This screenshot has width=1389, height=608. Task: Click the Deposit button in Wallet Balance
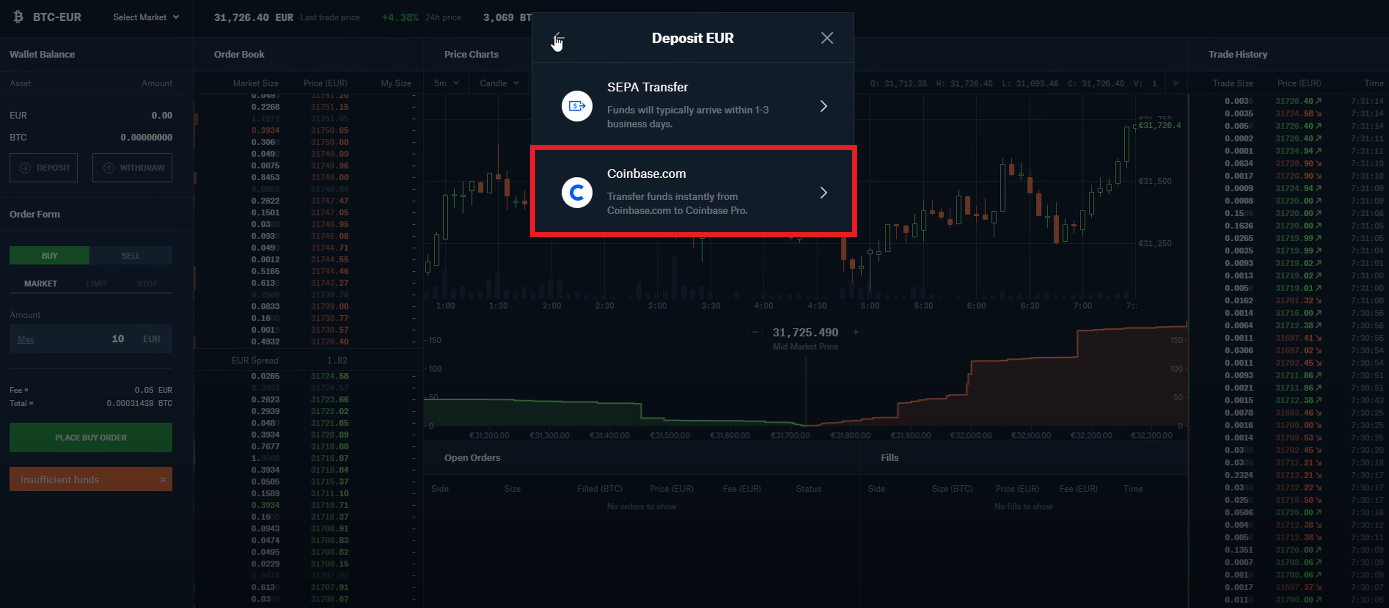[x=44, y=168]
